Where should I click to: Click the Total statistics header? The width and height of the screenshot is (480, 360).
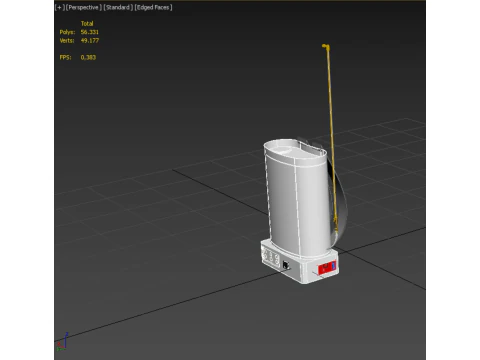[87, 24]
